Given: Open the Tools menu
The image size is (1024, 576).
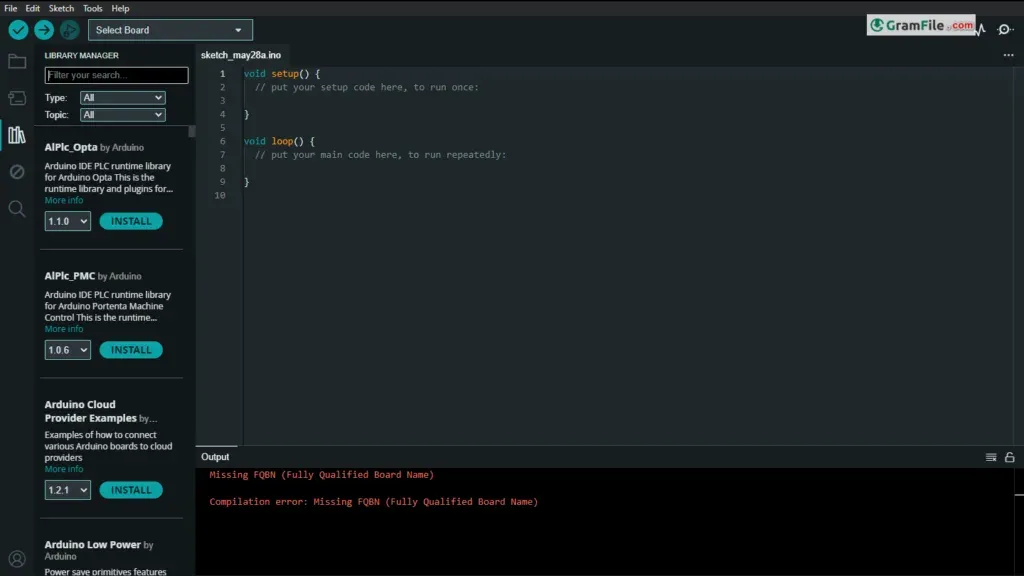Looking at the screenshot, I should point(93,8).
